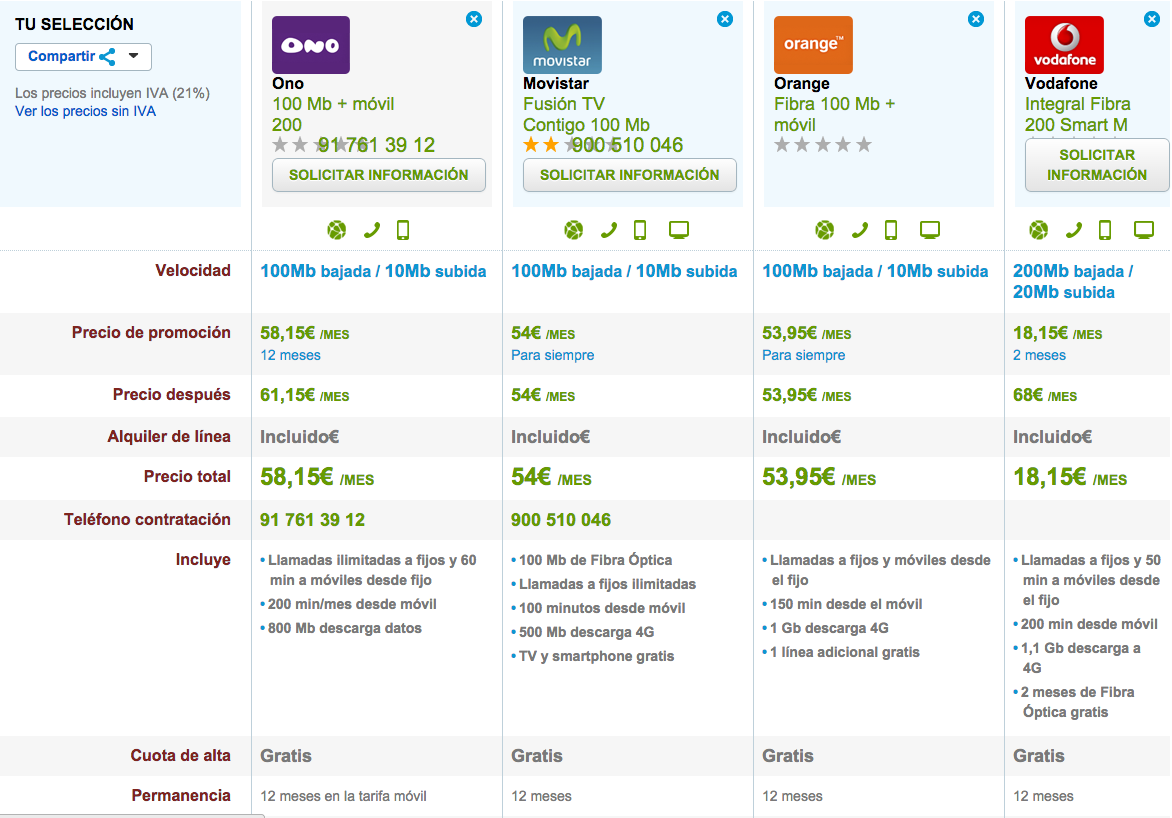Click the mobile icon under Orange
Screen dimensions: 1172x818
[x=891, y=230]
